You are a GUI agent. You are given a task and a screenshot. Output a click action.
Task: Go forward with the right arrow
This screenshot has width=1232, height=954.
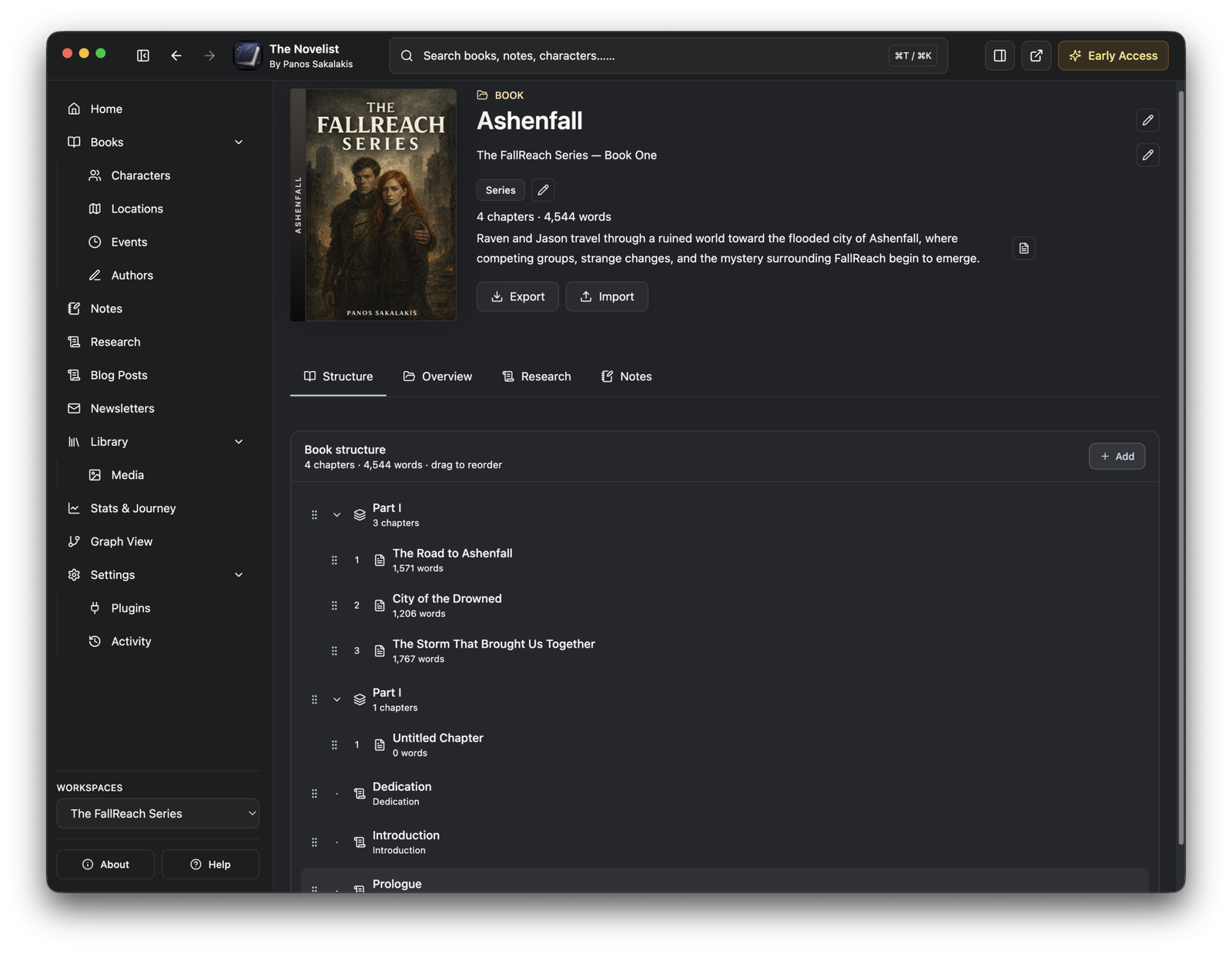(x=209, y=55)
